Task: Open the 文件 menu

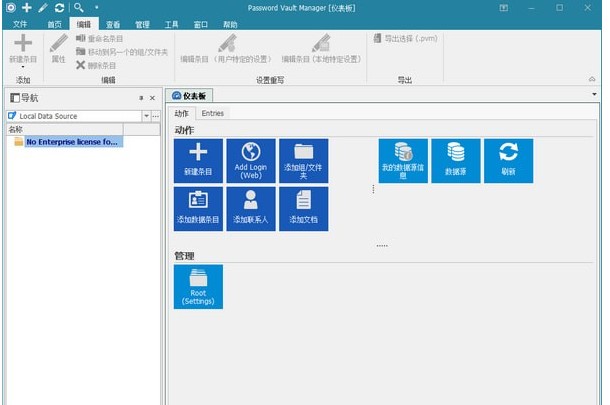Action: (x=20, y=23)
